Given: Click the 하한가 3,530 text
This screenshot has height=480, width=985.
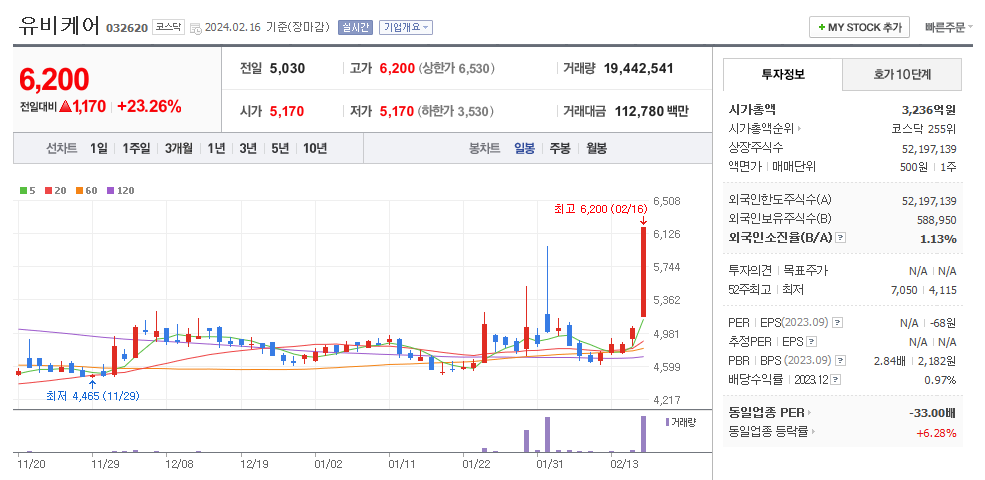Looking at the screenshot, I should coord(457,112).
